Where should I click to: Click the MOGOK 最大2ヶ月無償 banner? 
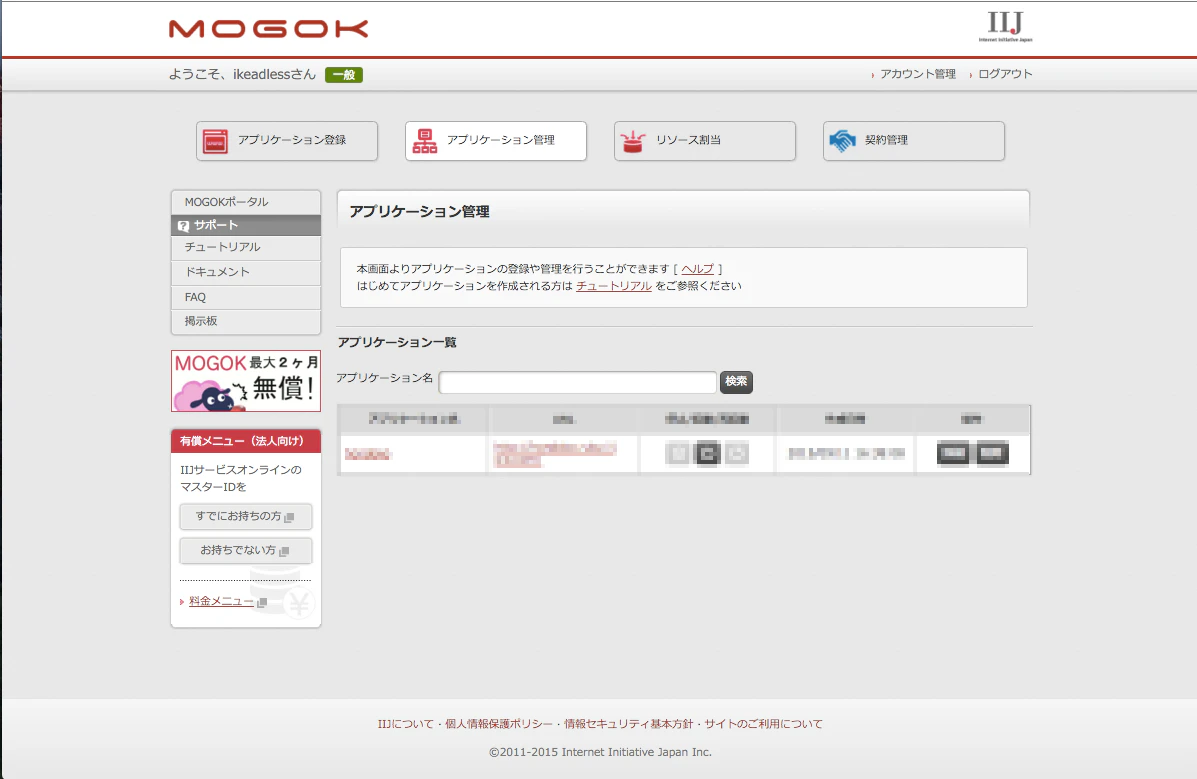click(x=246, y=381)
